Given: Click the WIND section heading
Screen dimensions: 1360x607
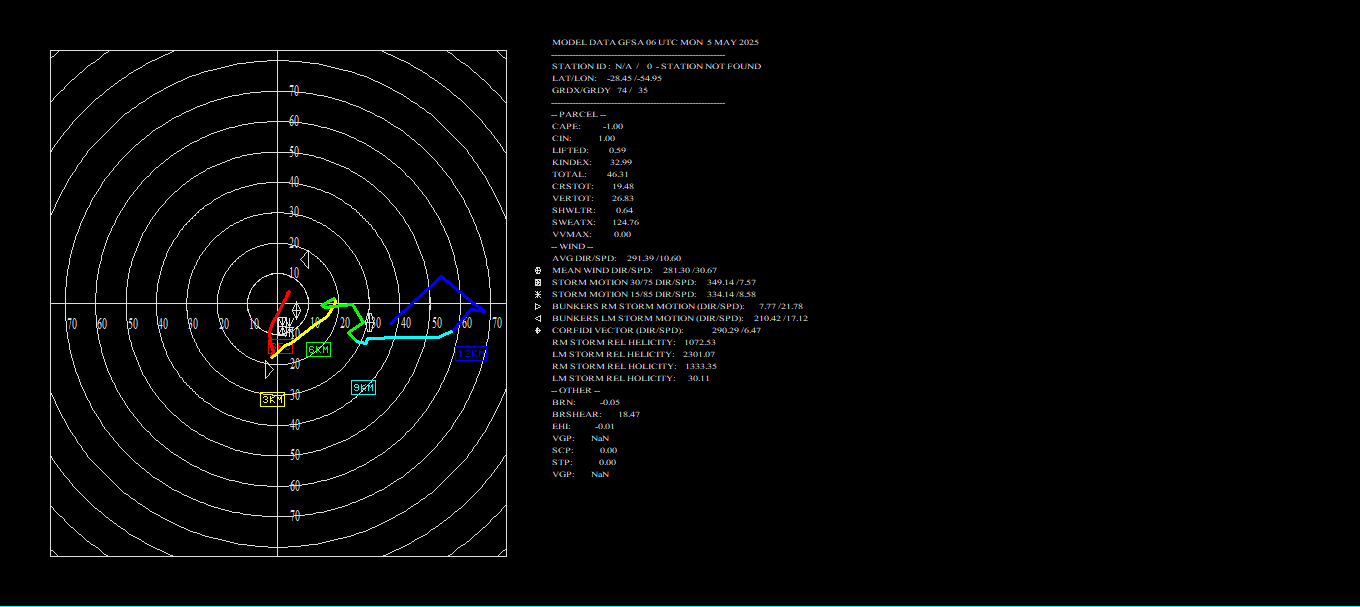Looking at the screenshot, I should point(572,246).
